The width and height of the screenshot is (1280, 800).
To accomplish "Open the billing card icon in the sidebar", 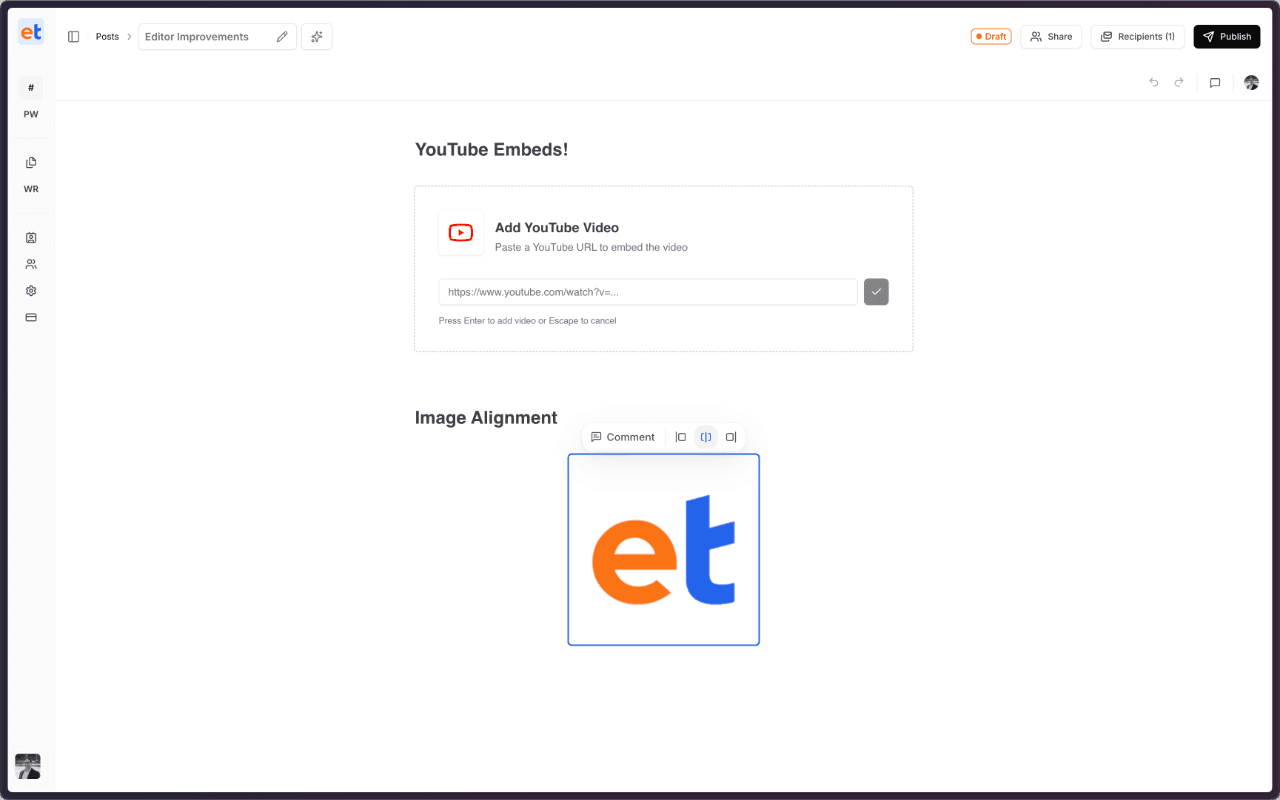I will (x=30, y=317).
